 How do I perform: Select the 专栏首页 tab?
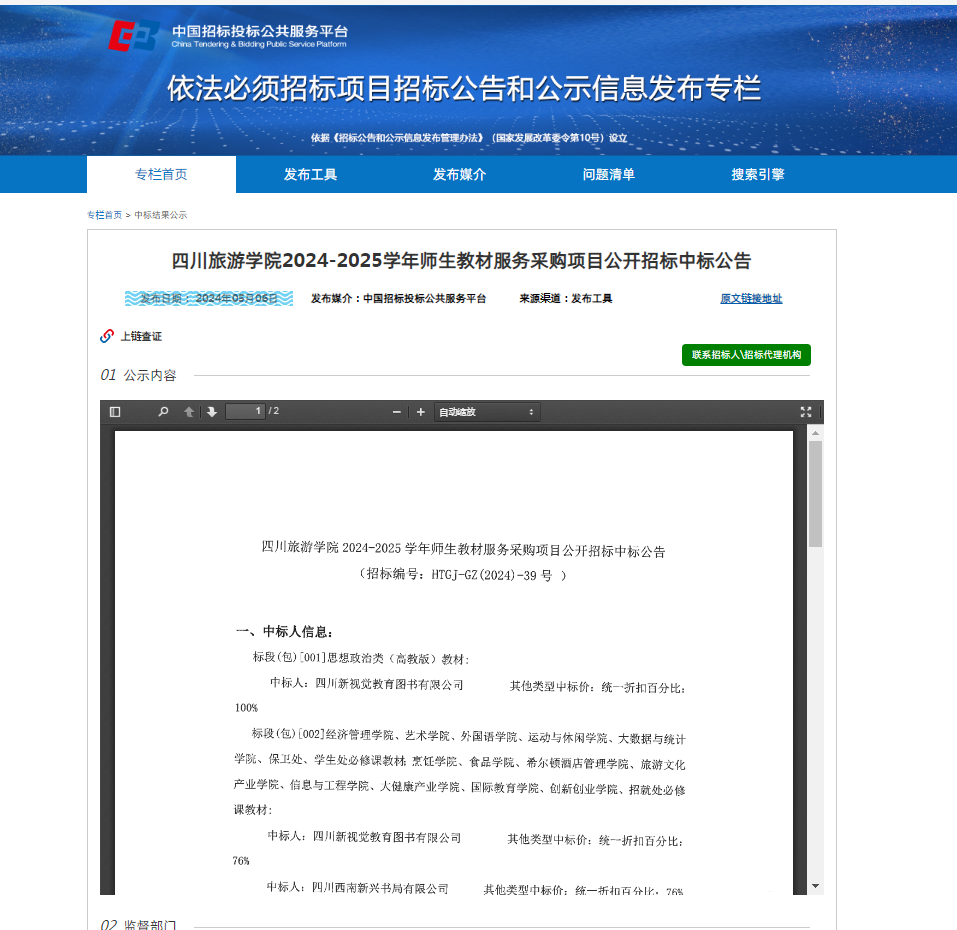(161, 175)
